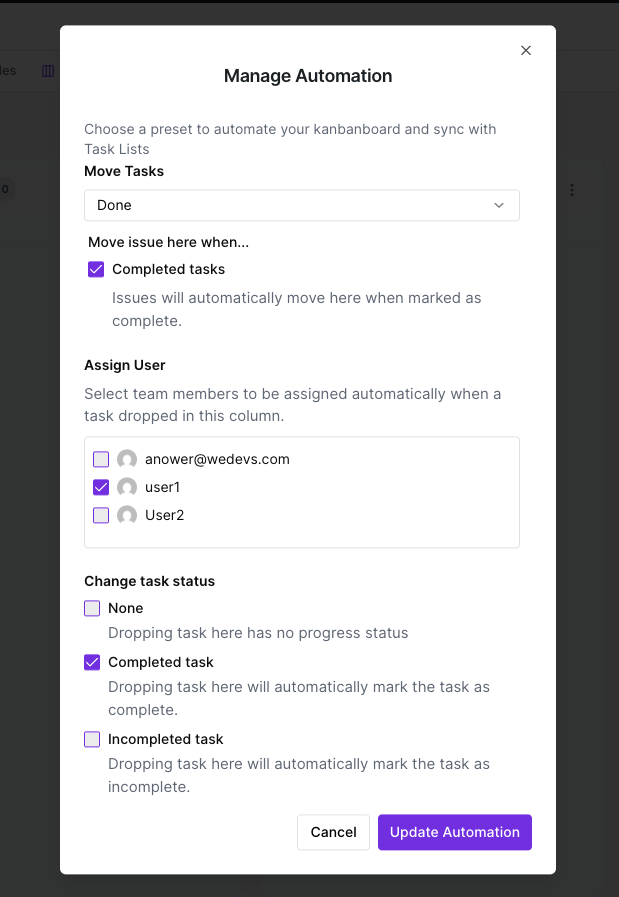Uncheck the Completed tasks checkbox
Screen dimensions: 619x897
[97, 269]
